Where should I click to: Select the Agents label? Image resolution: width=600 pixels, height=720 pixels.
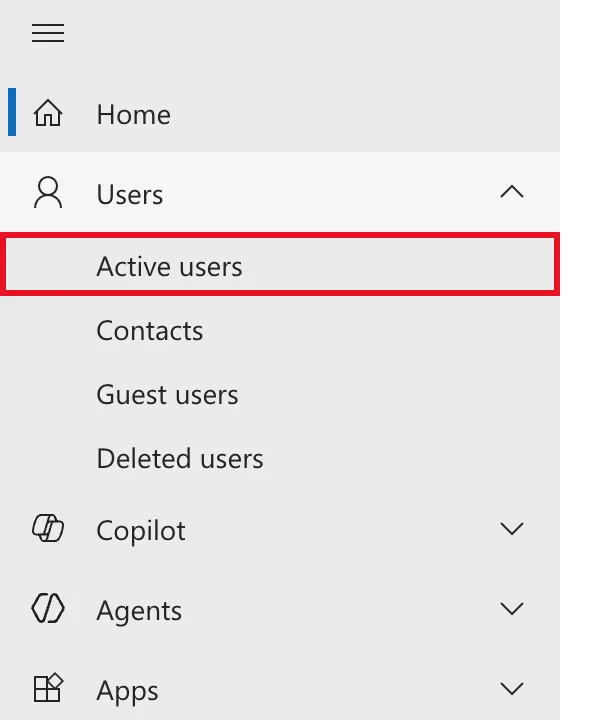[x=139, y=611]
